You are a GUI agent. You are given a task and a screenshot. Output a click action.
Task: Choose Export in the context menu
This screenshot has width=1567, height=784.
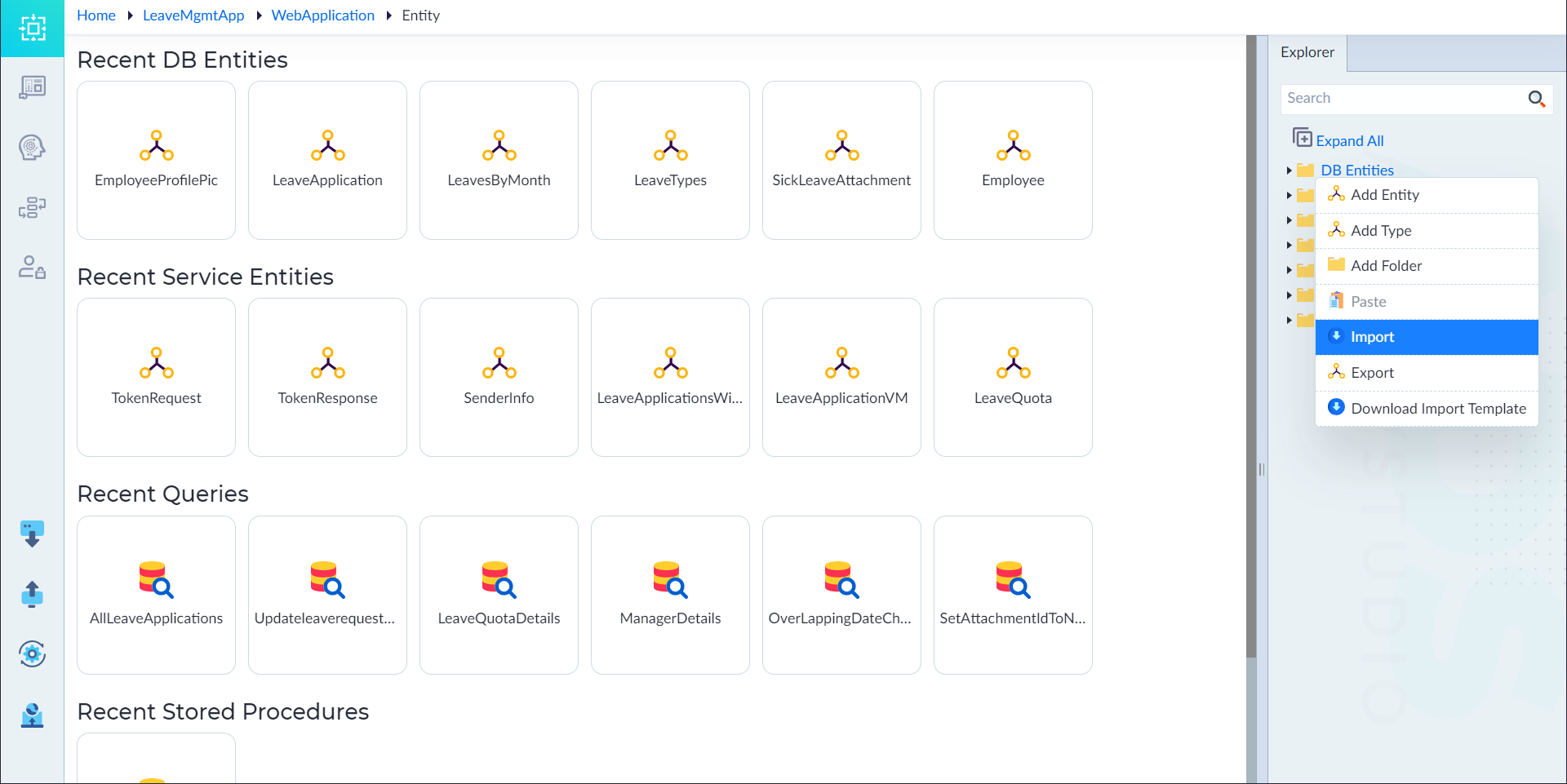tap(1427, 373)
